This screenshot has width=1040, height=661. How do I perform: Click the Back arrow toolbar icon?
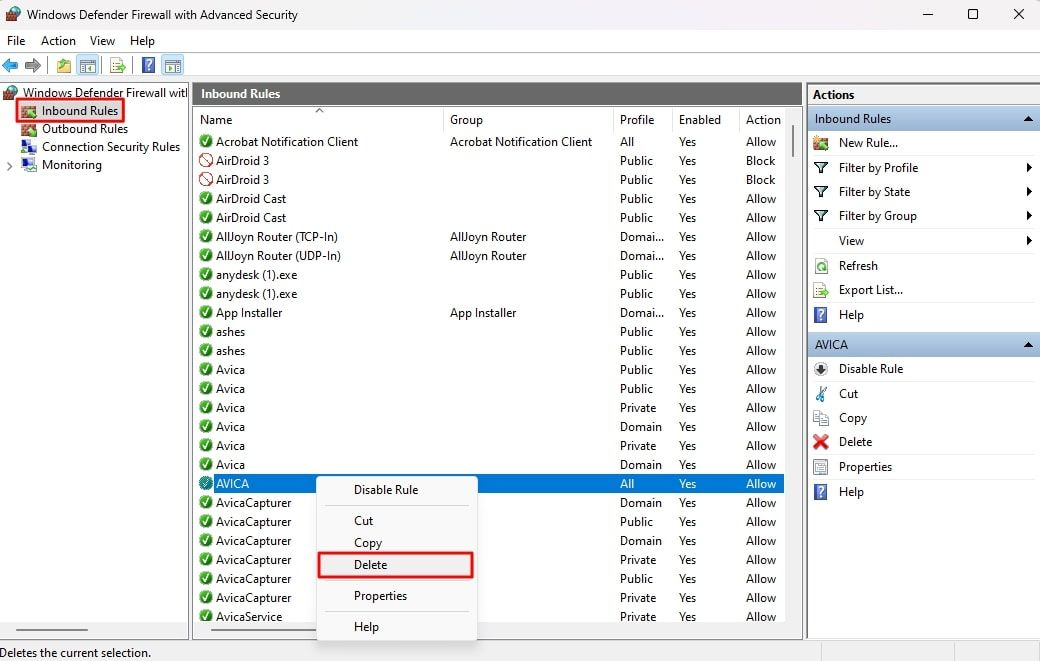pyautogui.click(x=10, y=65)
